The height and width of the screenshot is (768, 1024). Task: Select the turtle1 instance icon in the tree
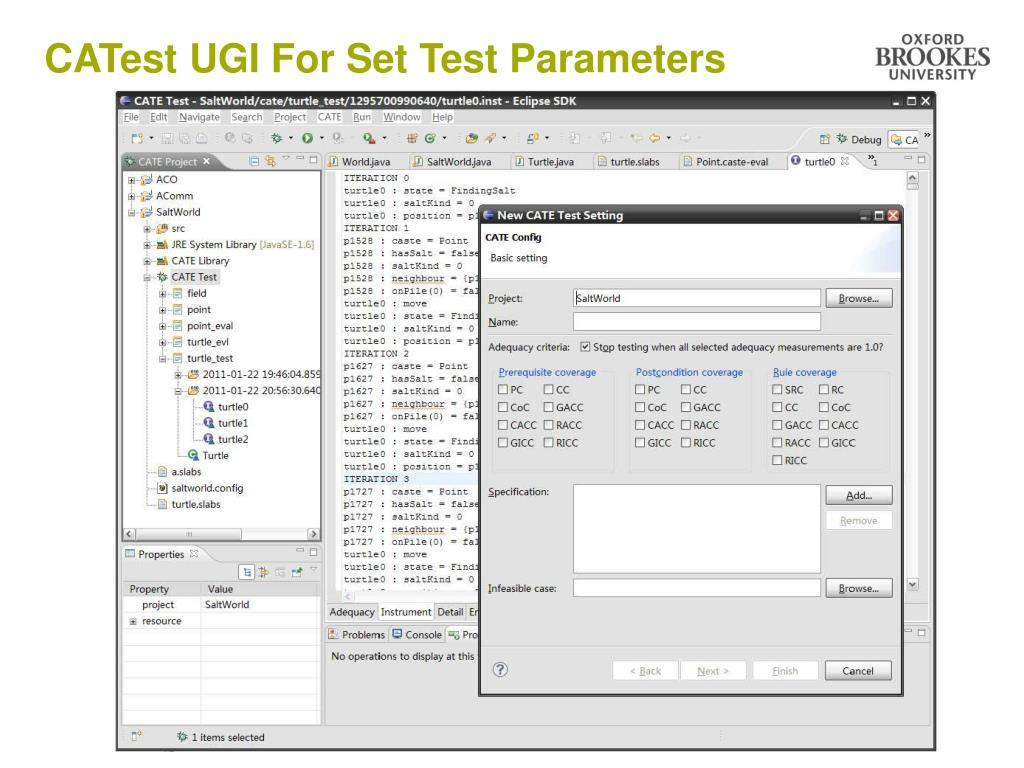tap(209, 423)
